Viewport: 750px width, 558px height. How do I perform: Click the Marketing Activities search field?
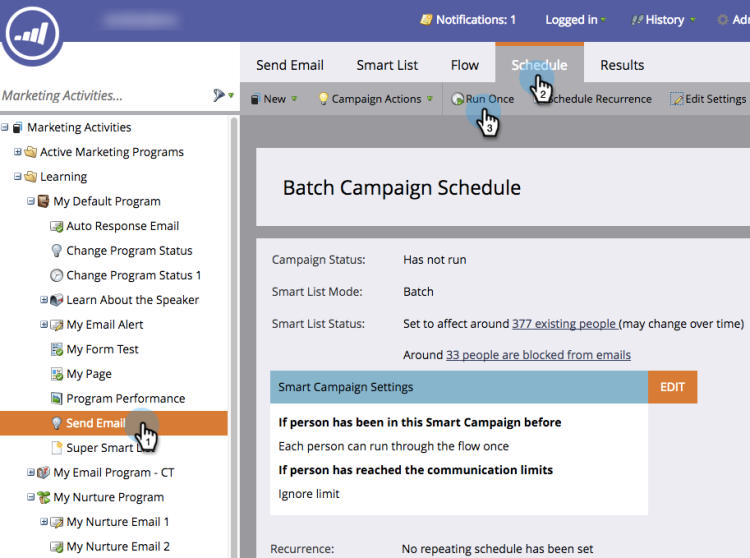coord(104,96)
